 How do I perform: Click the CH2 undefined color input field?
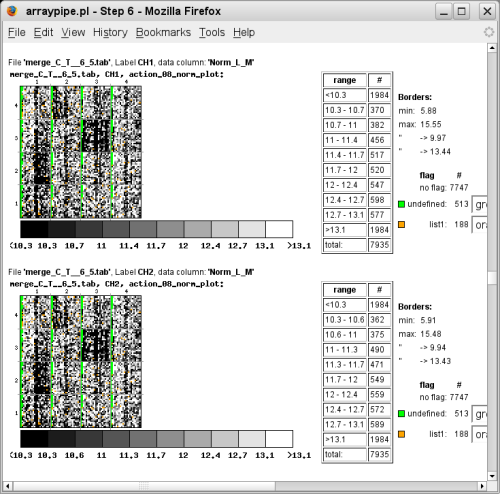(x=480, y=414)
